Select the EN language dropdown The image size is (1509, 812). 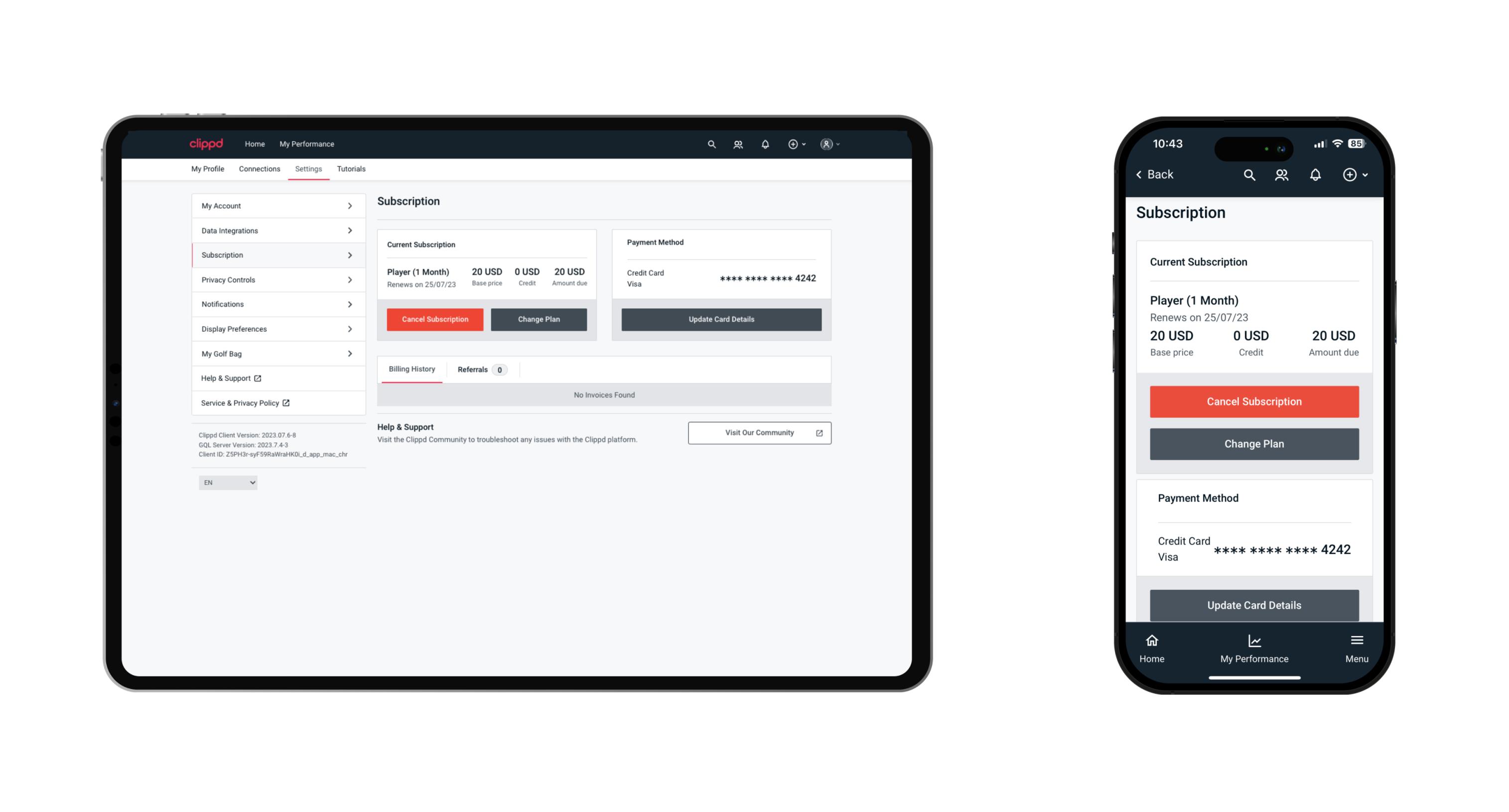(228, 483)
